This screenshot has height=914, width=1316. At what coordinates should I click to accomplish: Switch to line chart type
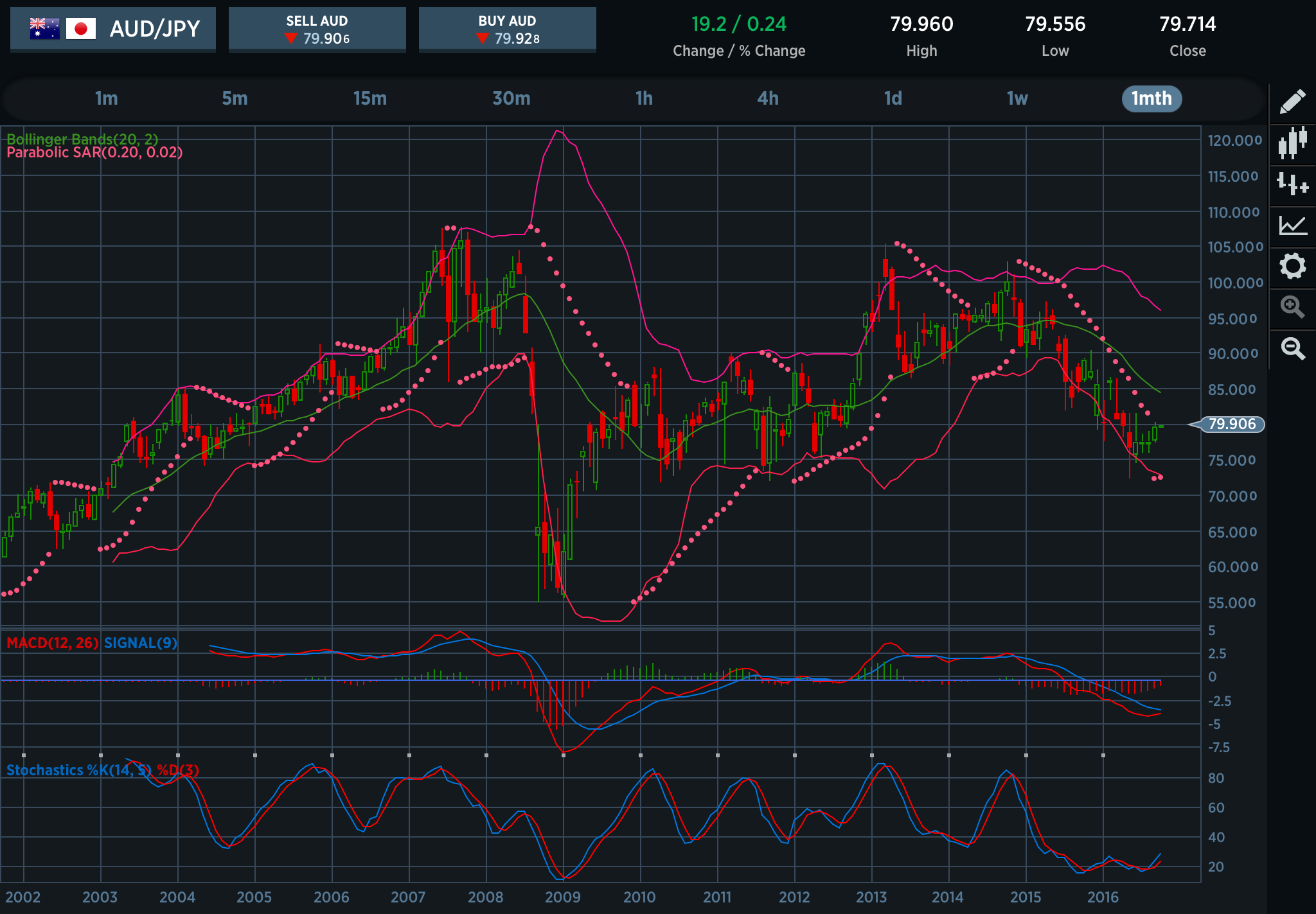point(1292,225)
